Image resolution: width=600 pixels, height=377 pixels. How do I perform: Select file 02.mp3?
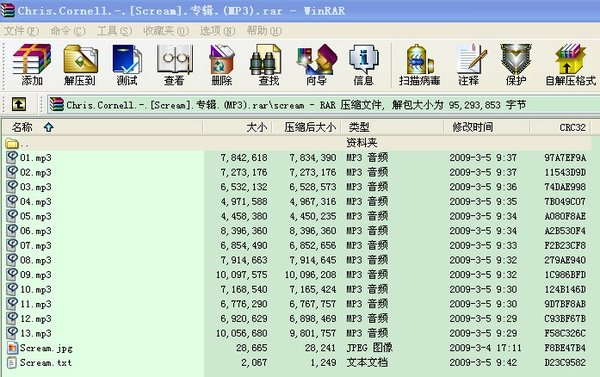(36, 172)
